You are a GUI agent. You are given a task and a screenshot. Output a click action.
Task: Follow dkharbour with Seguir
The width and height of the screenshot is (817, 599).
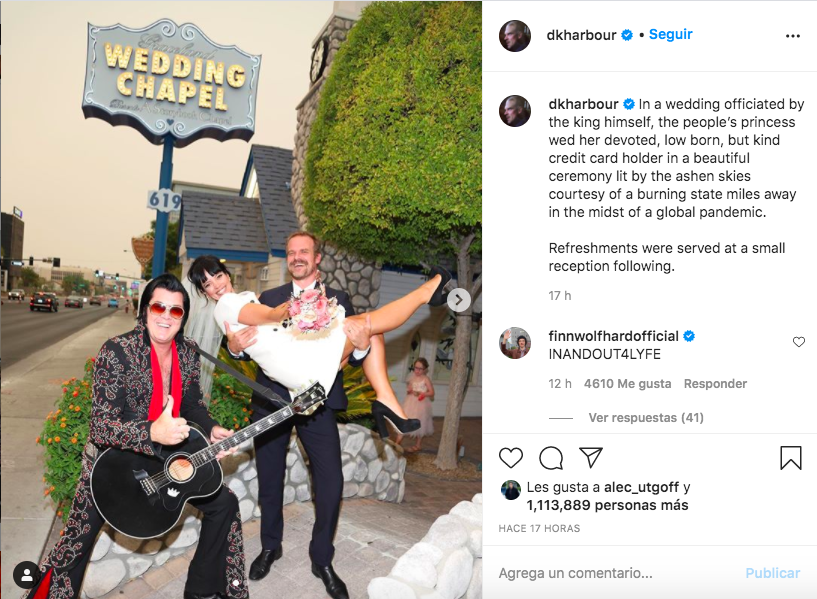[x=670, y=34]
